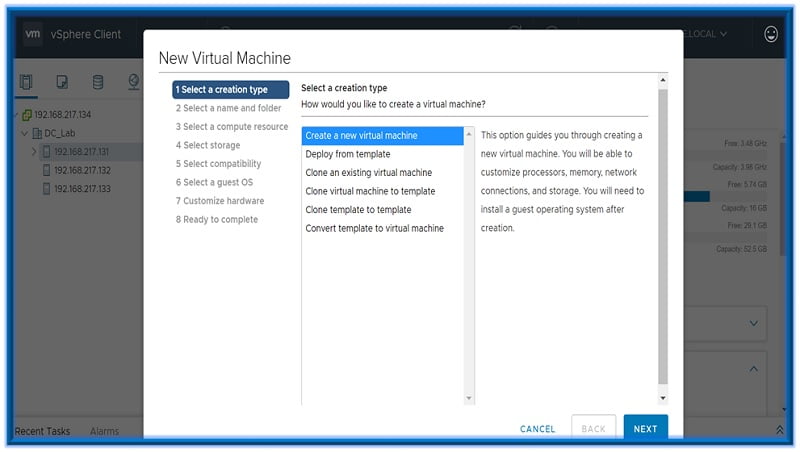The width and height of the screenshot is (800, 452).
Task: Open the Storage inventory view icon
Action: (97, 82)
